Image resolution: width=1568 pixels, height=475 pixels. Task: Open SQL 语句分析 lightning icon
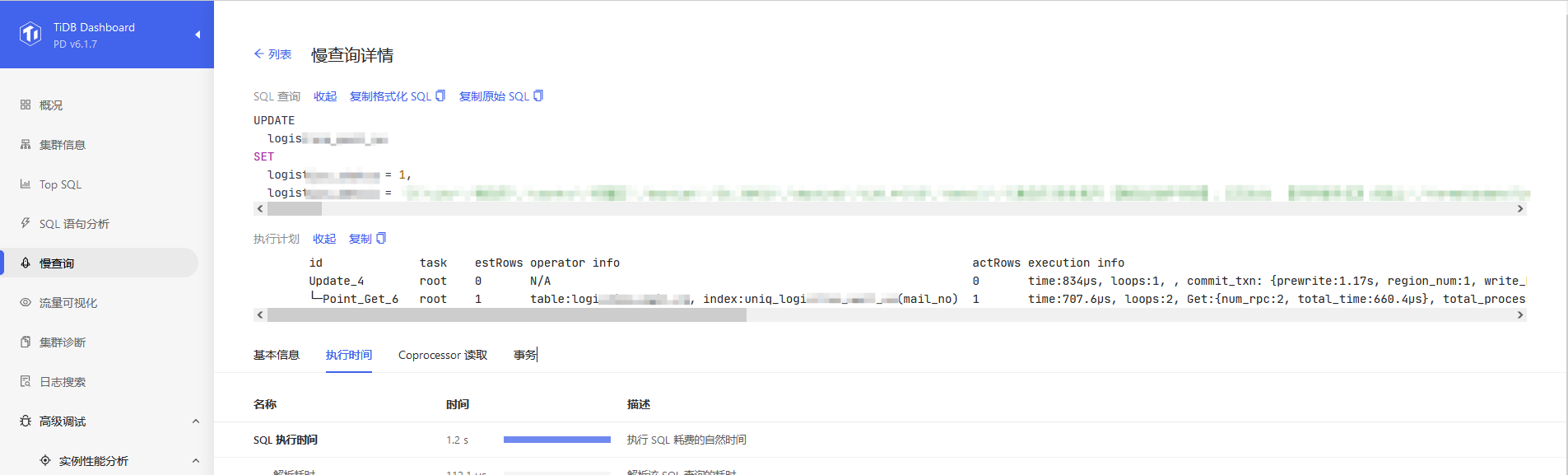coord(26,223)
